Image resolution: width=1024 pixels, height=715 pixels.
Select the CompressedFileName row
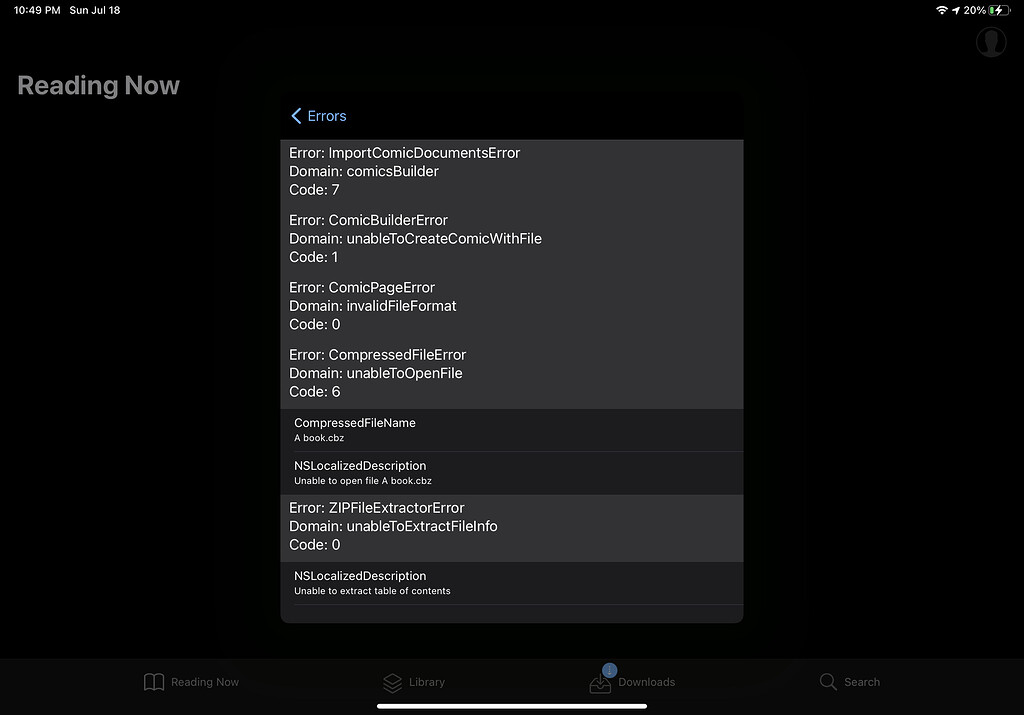[512, 430]
